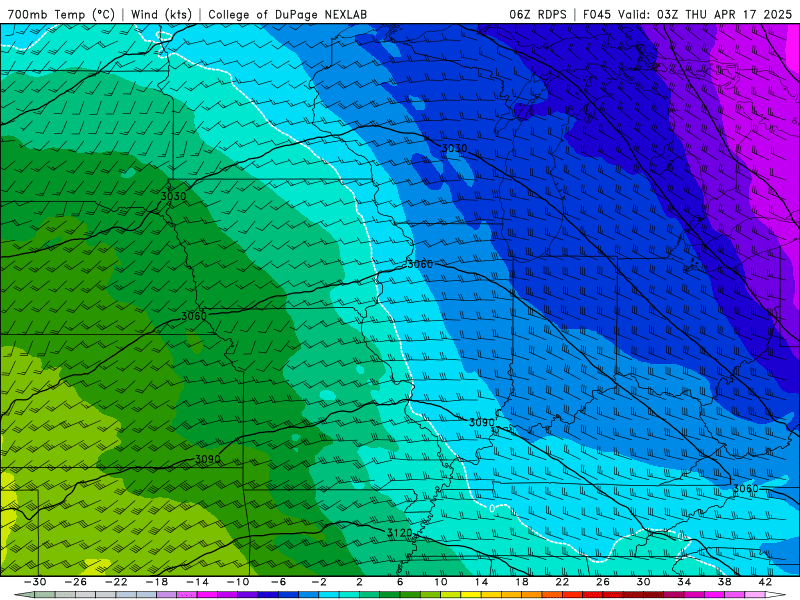The width and height of the screenshot is (800, 600).
Task: Click the 38 color scale label
Action: pos(724,582)
